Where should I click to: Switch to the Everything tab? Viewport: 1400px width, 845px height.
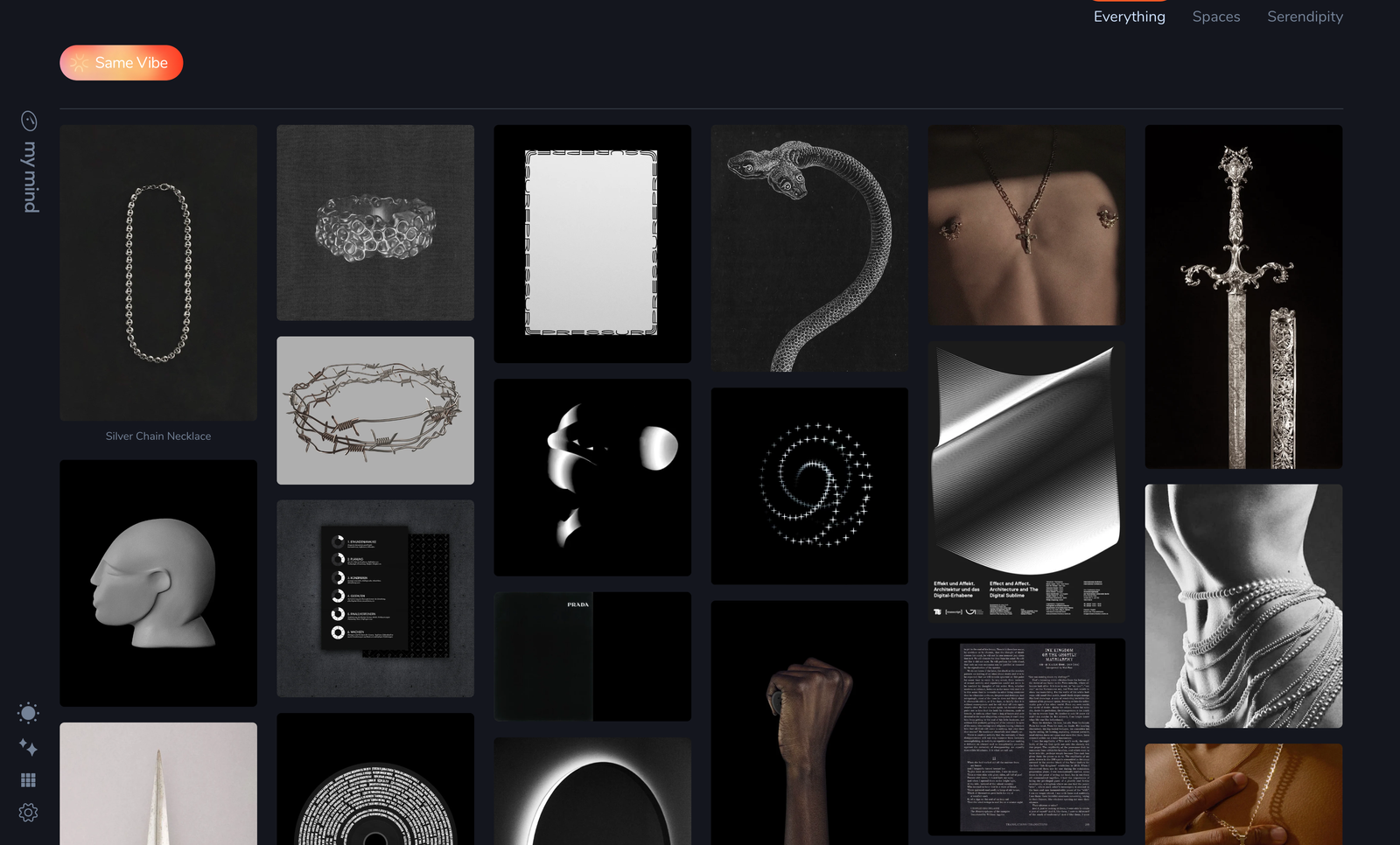pyautogui.click(x=1130, y=17)
